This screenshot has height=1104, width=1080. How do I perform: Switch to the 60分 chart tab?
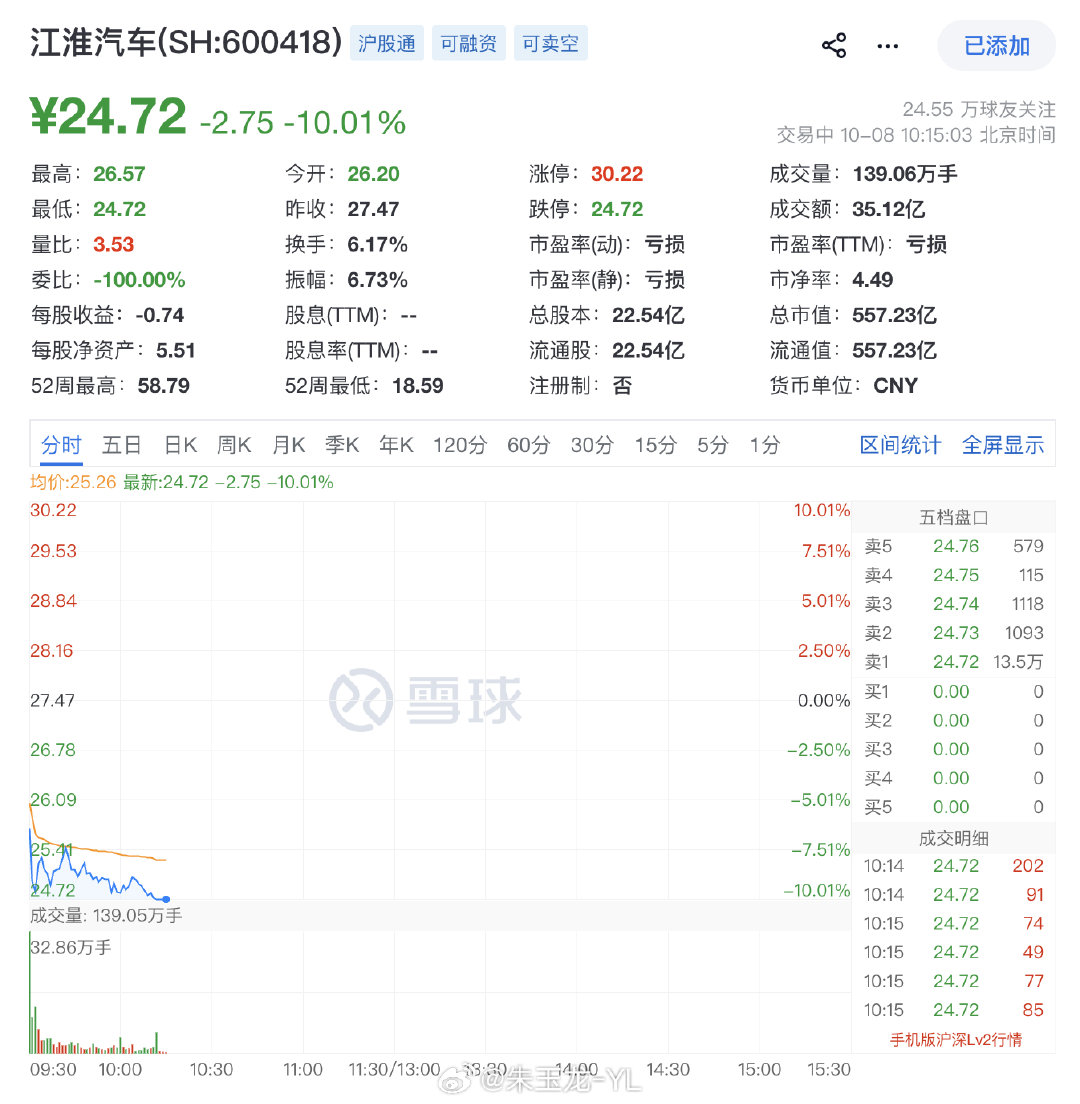click(529, 444)
